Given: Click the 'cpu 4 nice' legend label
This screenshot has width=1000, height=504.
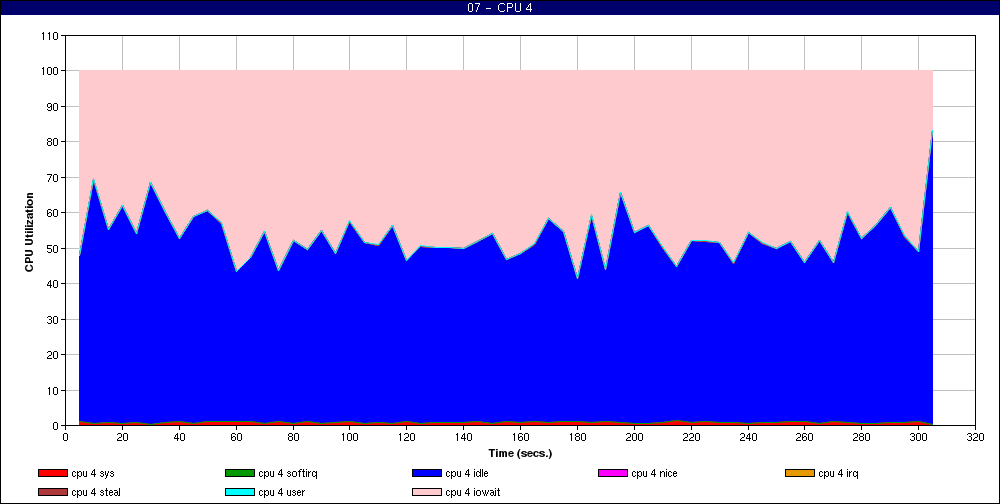Looking at the screenshot, I should tap(654, 474).
